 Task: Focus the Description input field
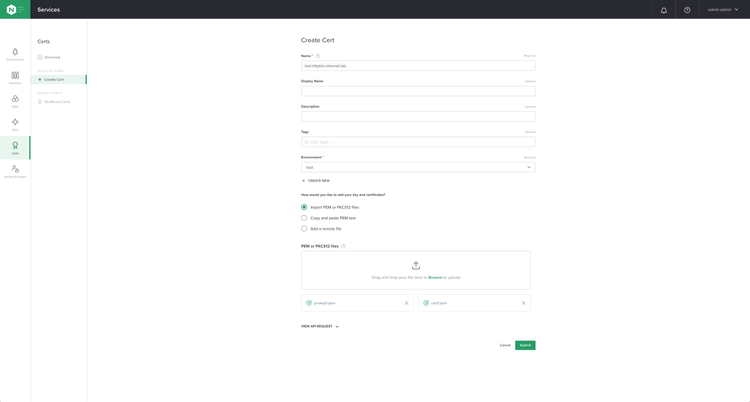(x=418, y=116)
